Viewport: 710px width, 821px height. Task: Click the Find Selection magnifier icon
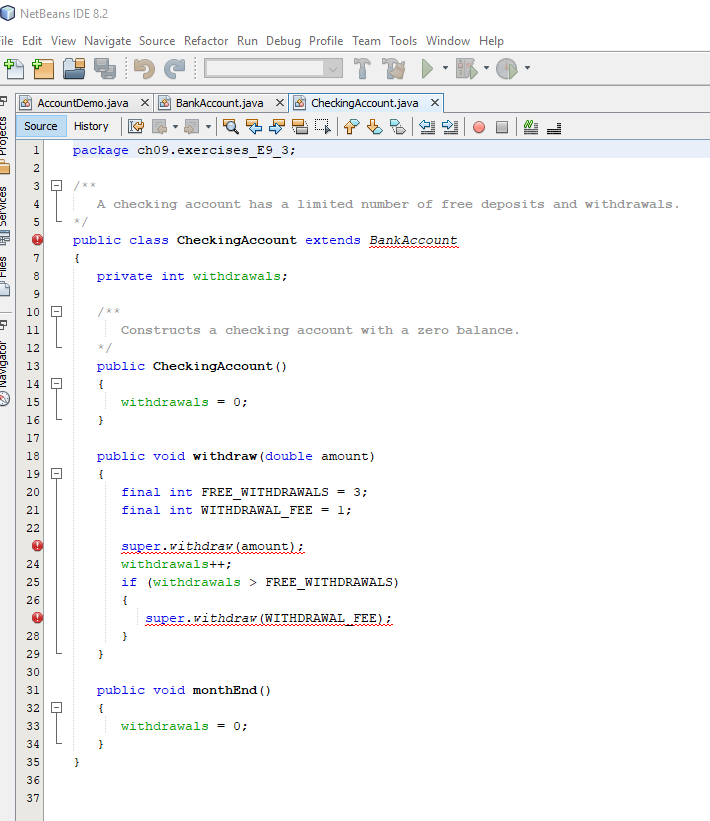click(230, 127)
